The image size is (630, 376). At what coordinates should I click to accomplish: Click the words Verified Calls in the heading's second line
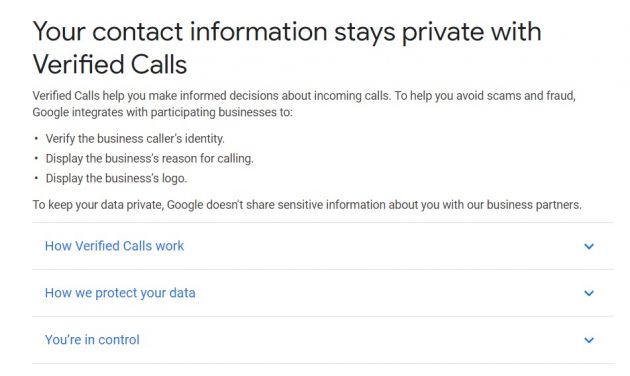(110, 65)
